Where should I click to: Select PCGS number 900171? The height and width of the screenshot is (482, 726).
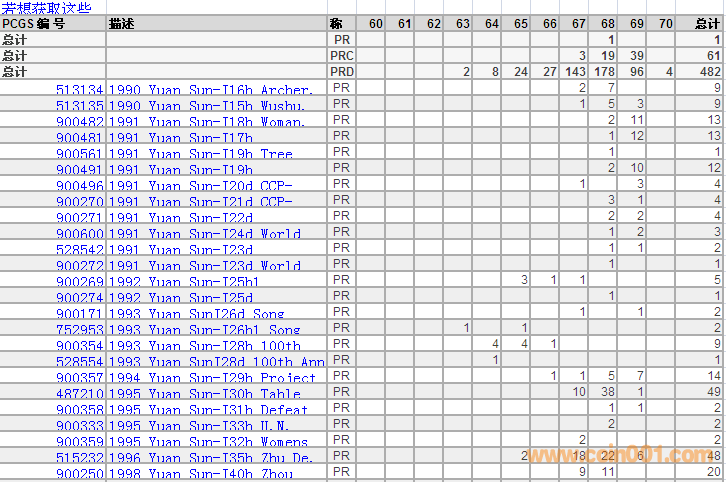click(80, 314)
